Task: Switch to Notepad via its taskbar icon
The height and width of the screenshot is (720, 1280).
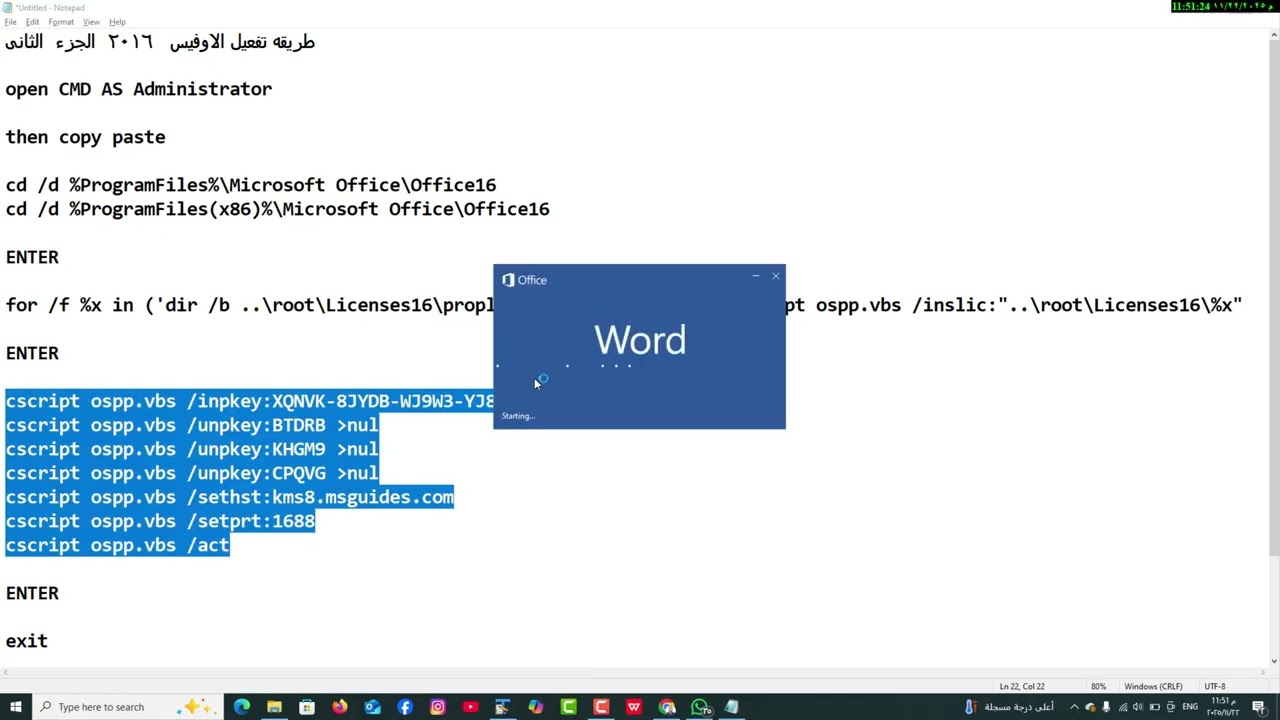Action: coord(732,707)
